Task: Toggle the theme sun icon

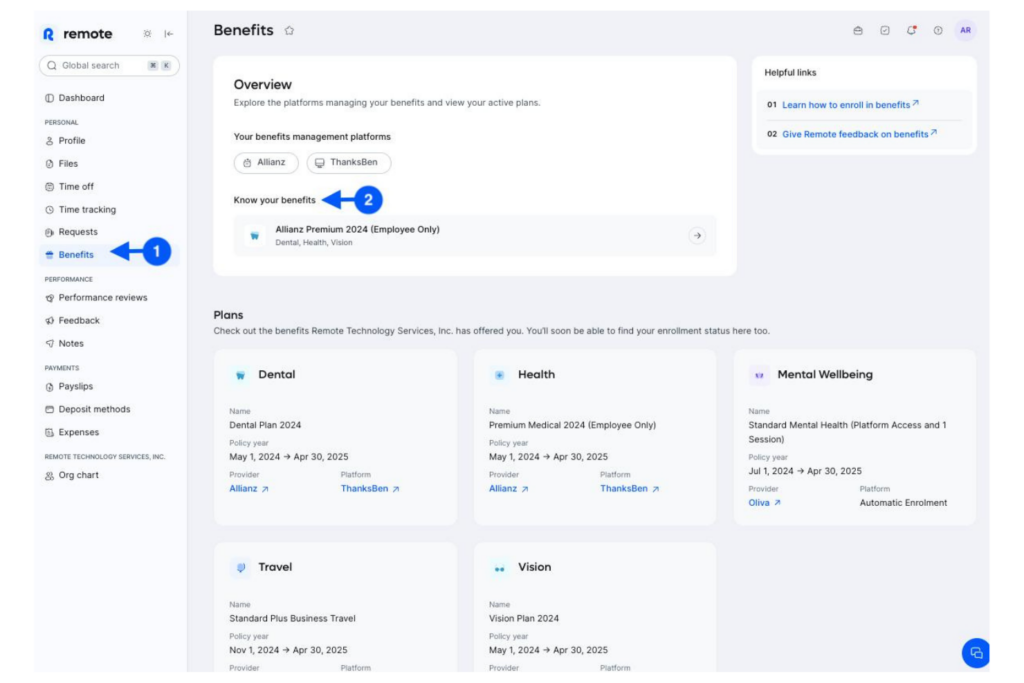Action: (148, 34)
